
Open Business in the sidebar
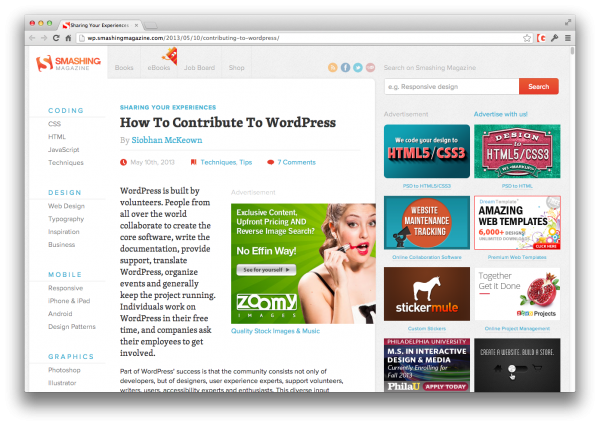[61, 245]
